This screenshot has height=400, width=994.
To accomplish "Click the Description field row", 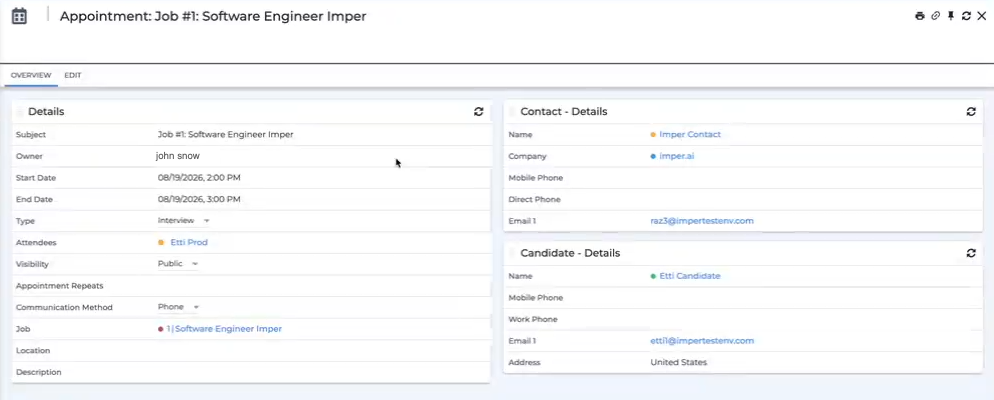I will [x=252, y=372].
